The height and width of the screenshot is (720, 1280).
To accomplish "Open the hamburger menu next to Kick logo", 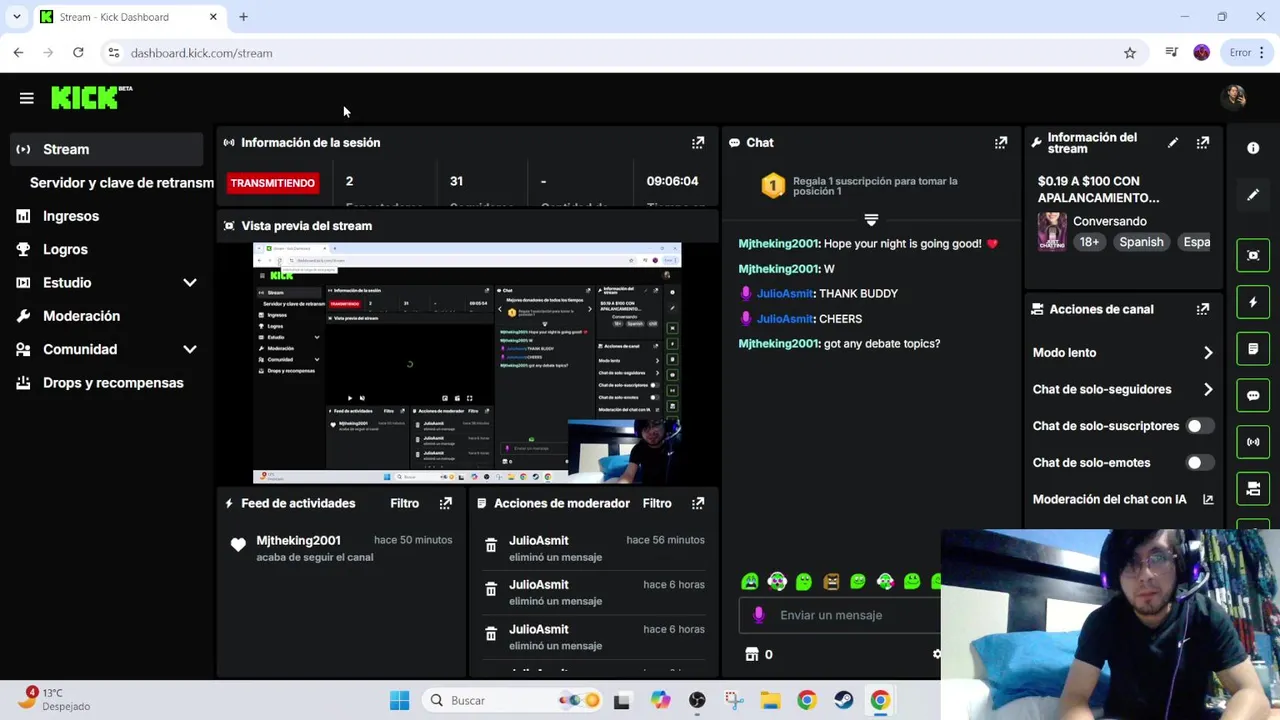I will click(x=27, y=98).
